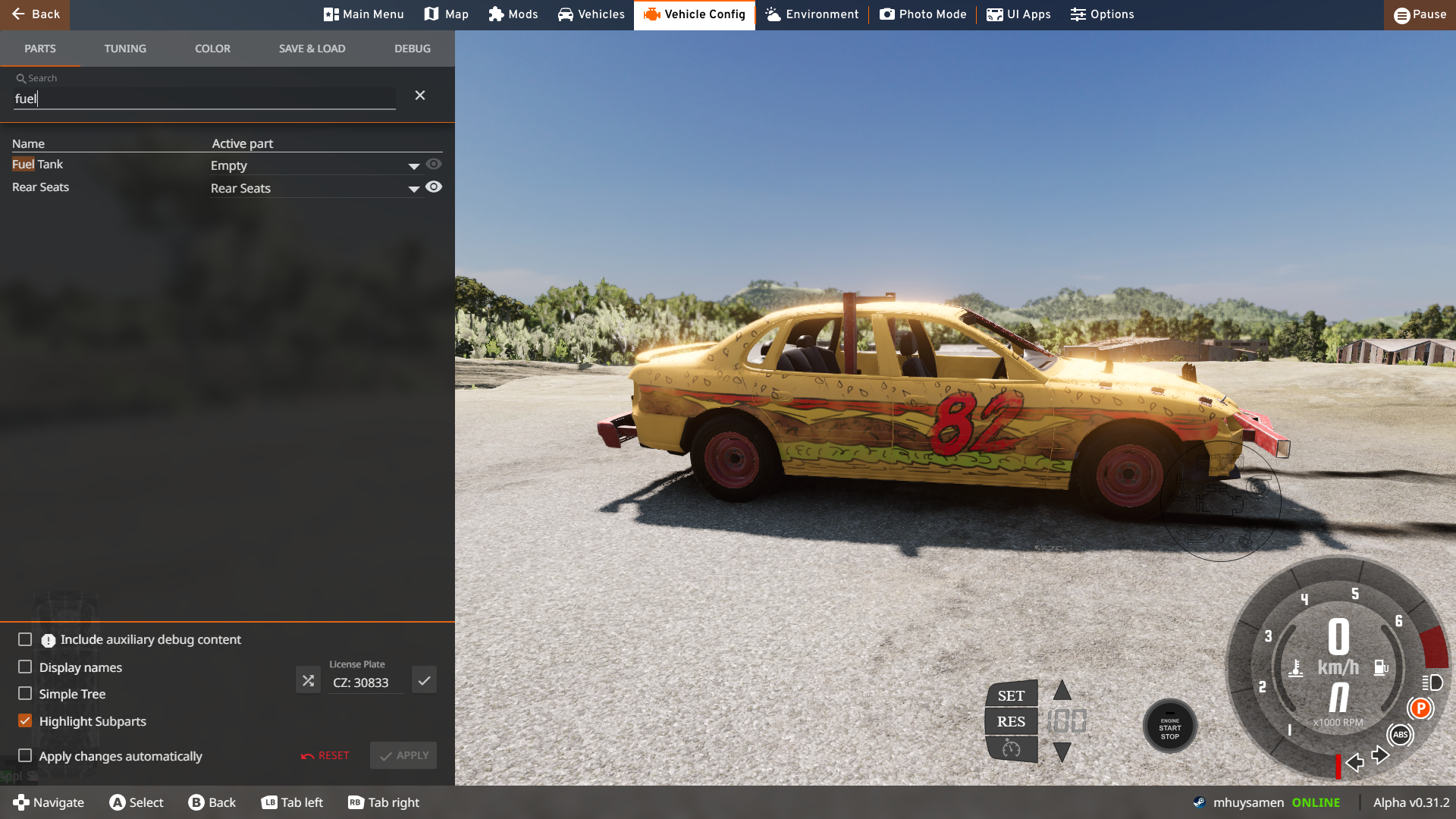This screenshot has width=1456, height=819.
Task: Increase cruise speed with up arrow
Action: tap(1062, 690)
